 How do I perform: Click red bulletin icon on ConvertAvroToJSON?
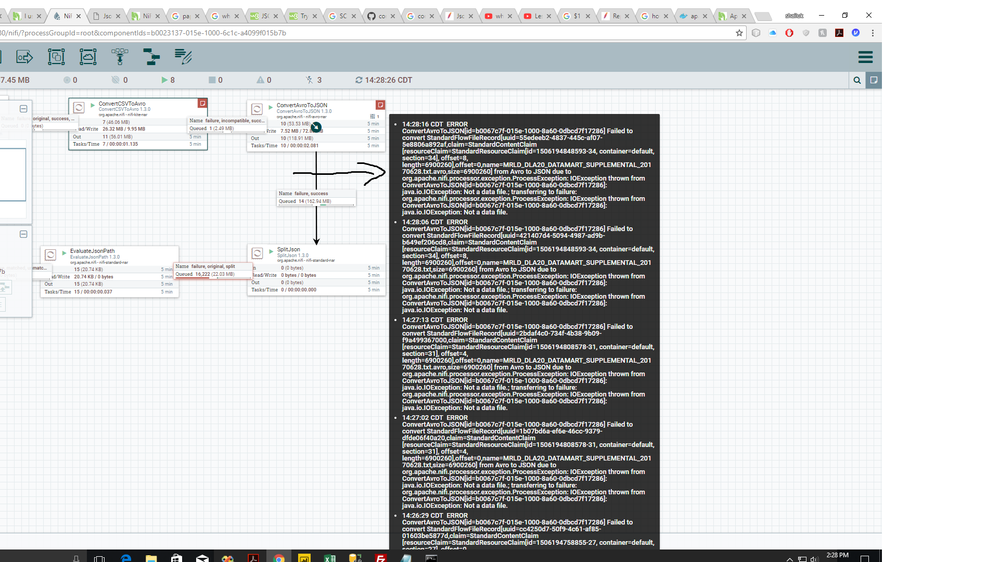380,104
